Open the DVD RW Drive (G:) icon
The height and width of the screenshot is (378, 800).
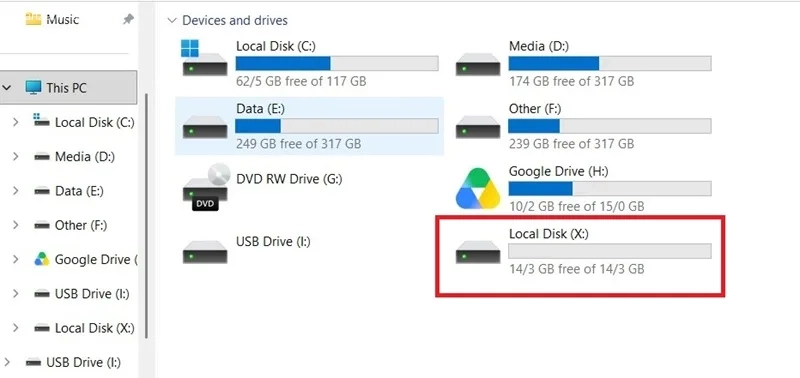tap(205, 188)
